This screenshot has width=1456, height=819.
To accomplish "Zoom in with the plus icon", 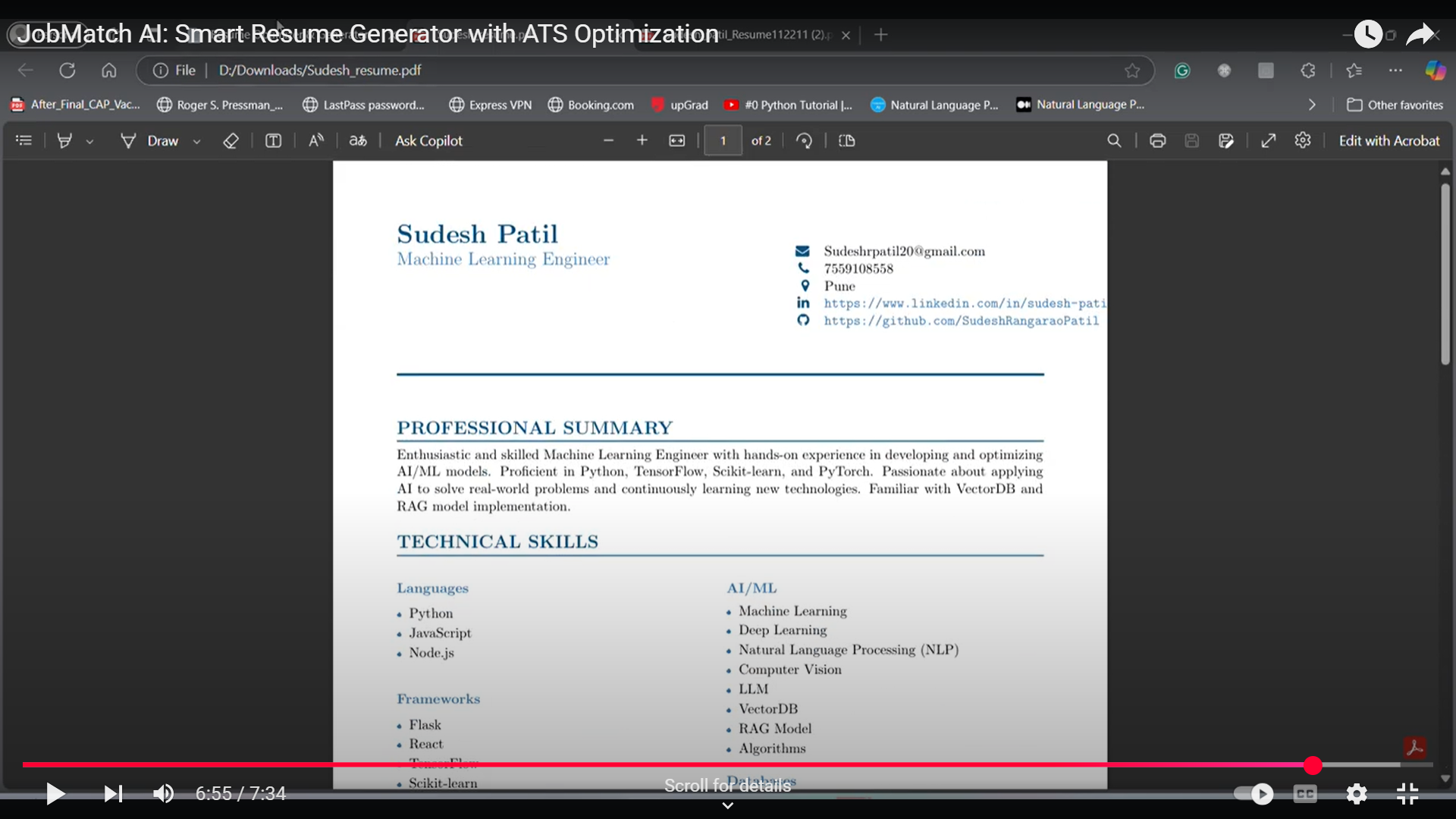I will [642, 141].
